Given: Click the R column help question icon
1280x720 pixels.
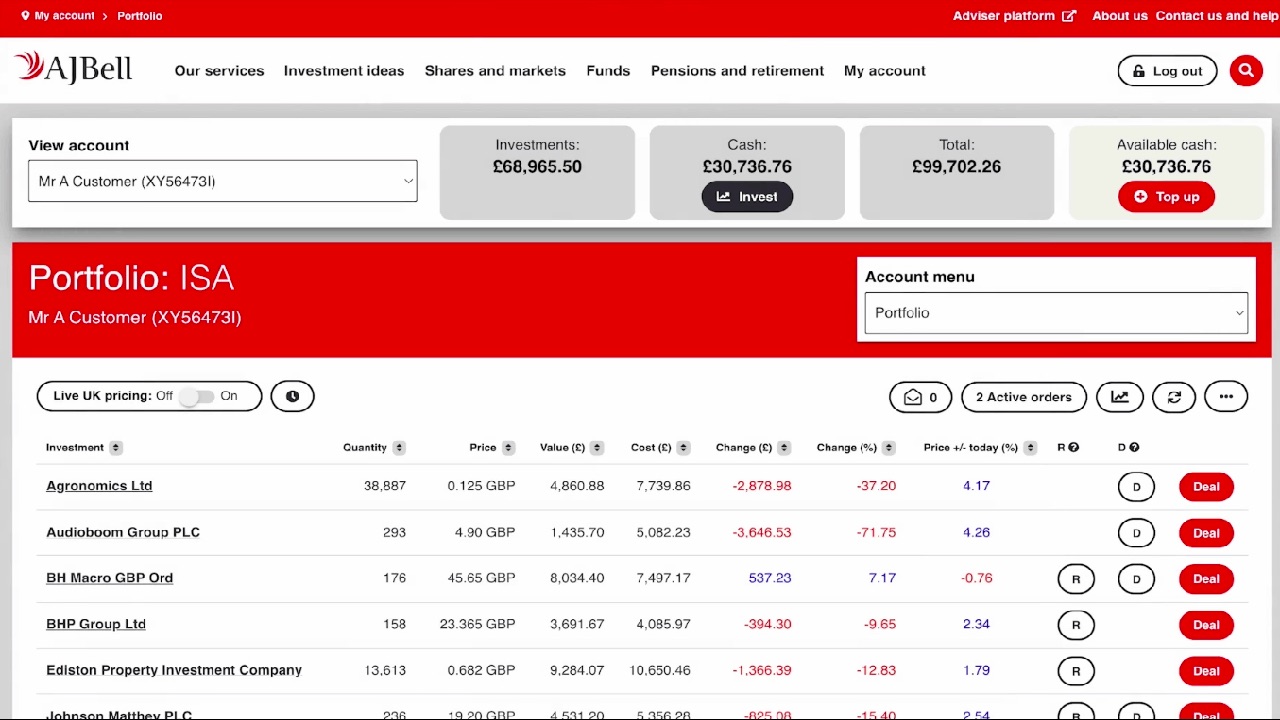Looking at the screenshot, I should pos(1074,447).
